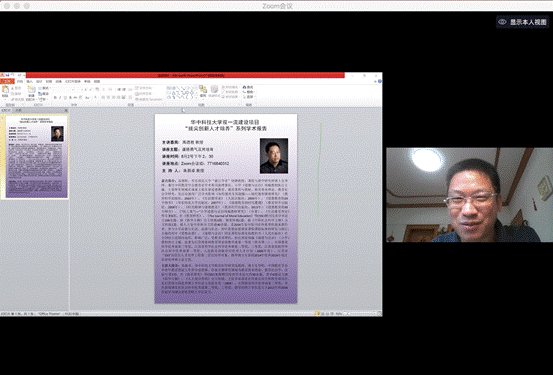The width and height of the screenshot is (553, 375).
Task: Open the Select dropdown in editing group
Action: point(249,96)
